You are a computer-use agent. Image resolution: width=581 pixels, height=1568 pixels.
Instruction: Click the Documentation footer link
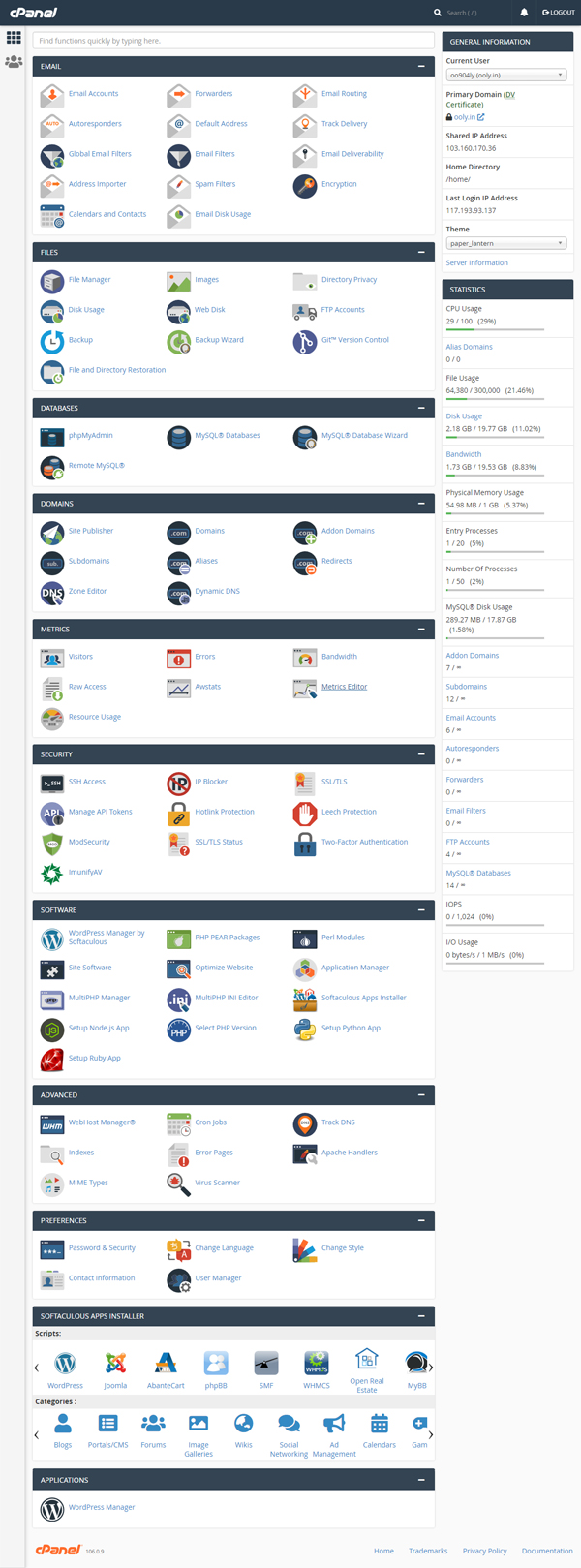click(x=547, y=1551)
